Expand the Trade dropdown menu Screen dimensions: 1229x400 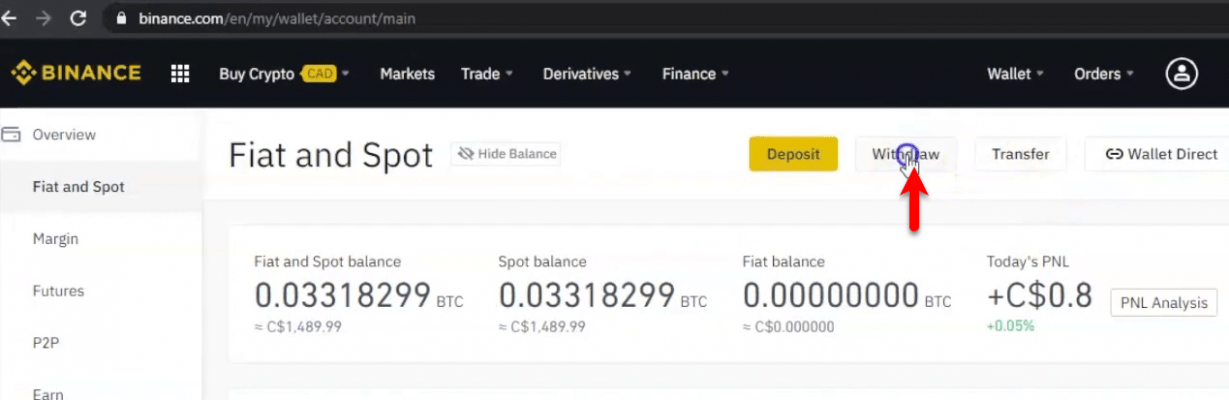[x=486, y=74]
